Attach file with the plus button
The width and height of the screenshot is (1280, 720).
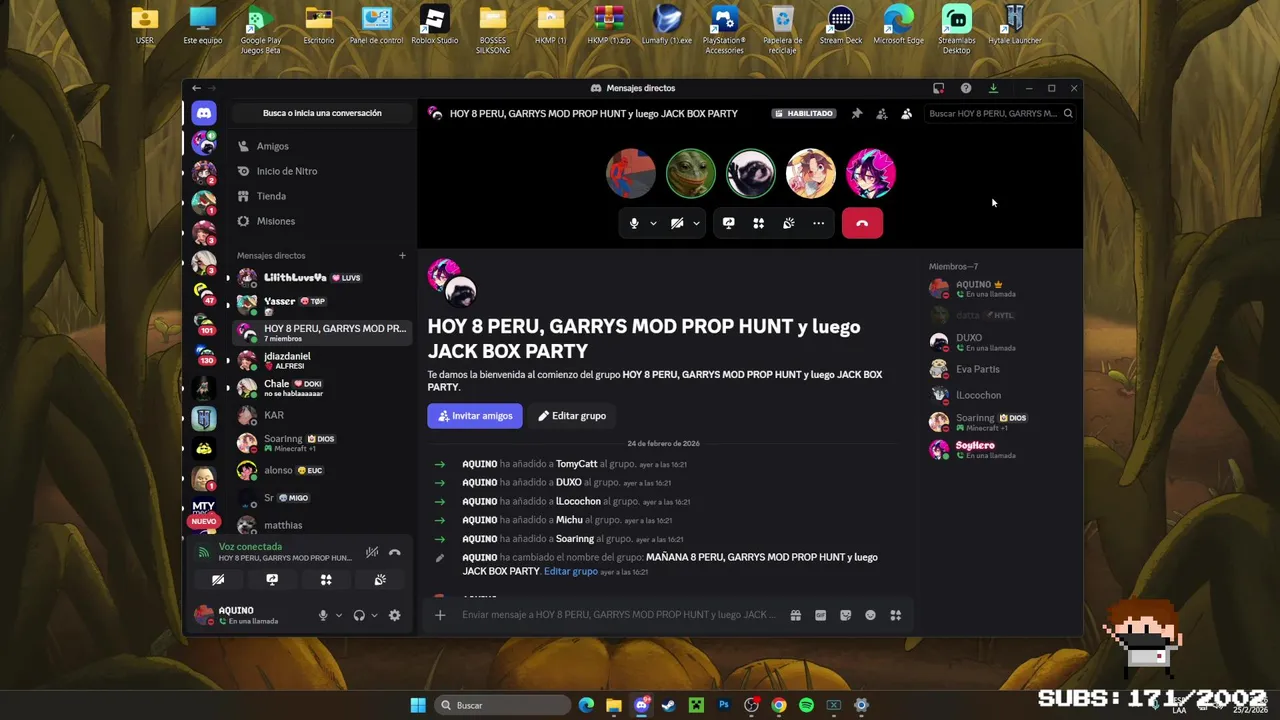pos(439,615)
